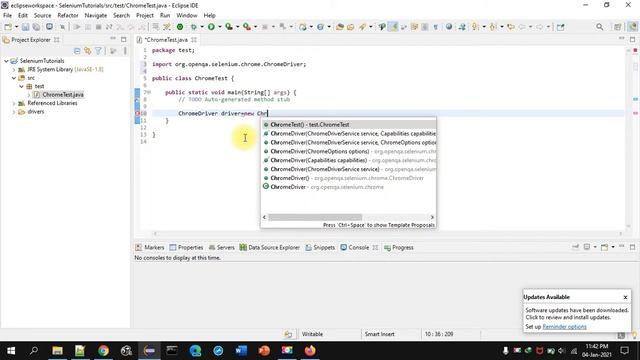The width and height of the screenshot is (640, 360).
Task: Switch to the Markers tab
Action: (150, 247)
